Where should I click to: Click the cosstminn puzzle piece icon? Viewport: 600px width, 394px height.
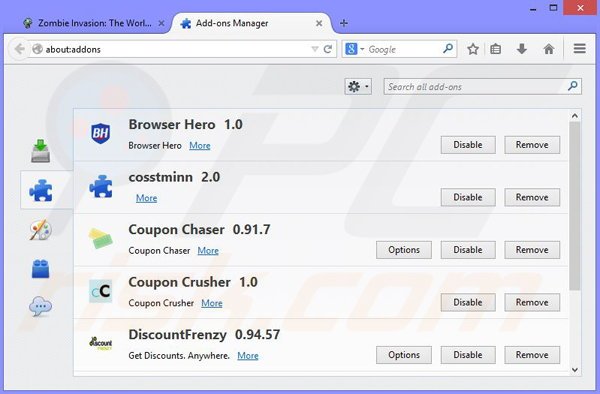tap(101, 186)
